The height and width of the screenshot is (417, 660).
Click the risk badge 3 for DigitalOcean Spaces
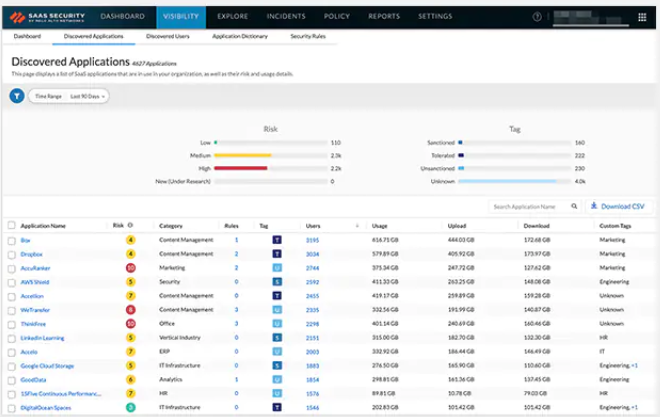130,407
